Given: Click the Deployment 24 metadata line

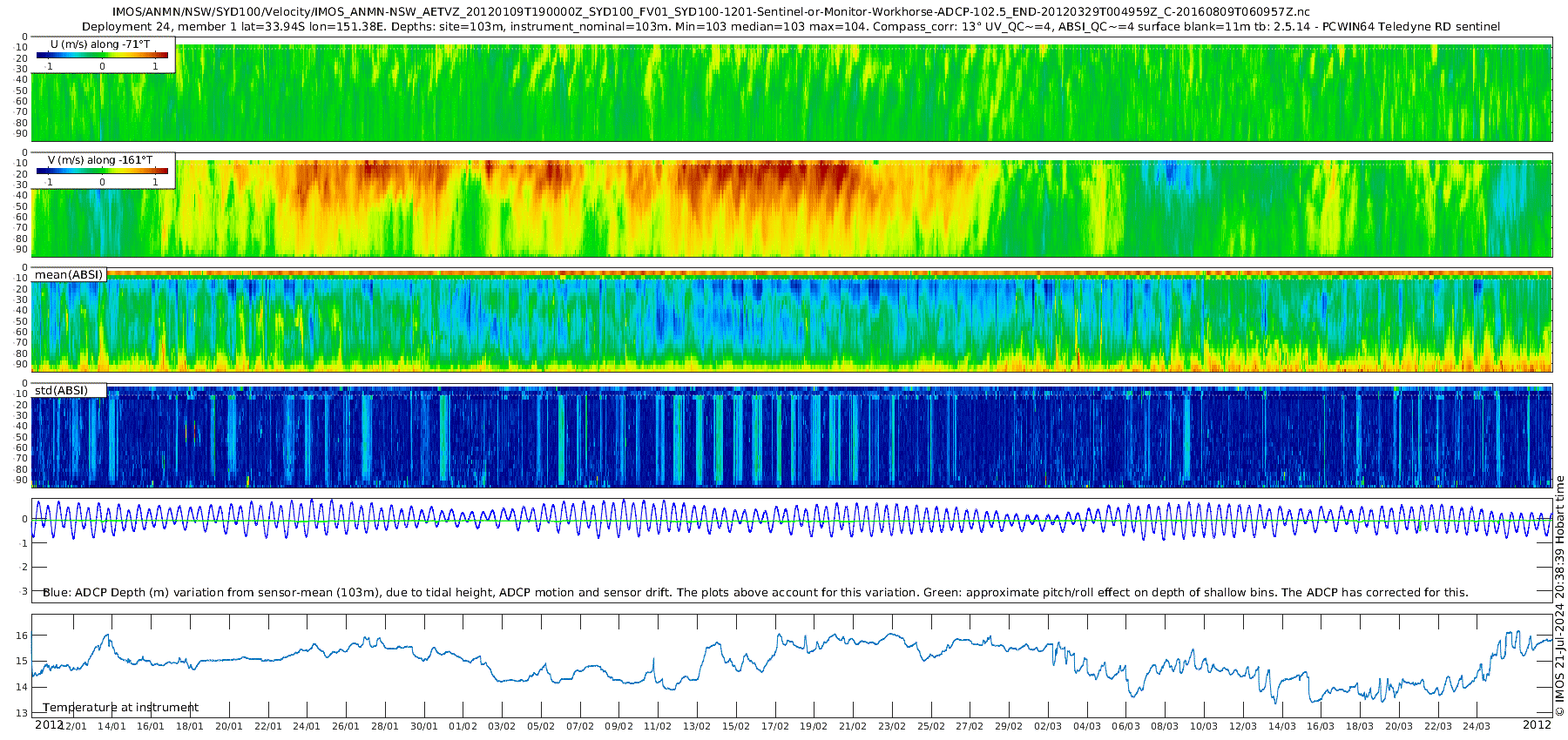Looking at the screenshot, I should (791, 26).
